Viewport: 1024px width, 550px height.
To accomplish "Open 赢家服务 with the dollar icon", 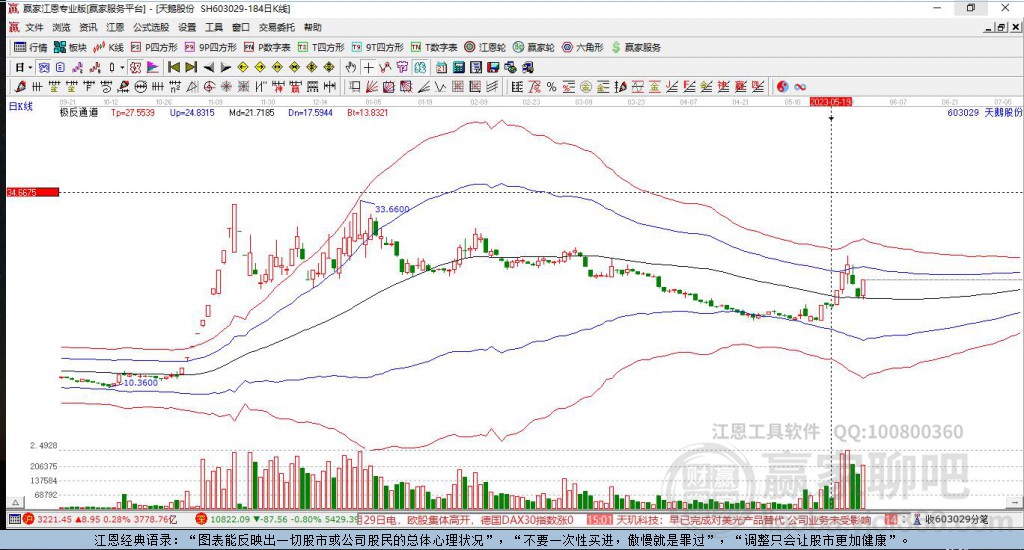I will (636, 47).
